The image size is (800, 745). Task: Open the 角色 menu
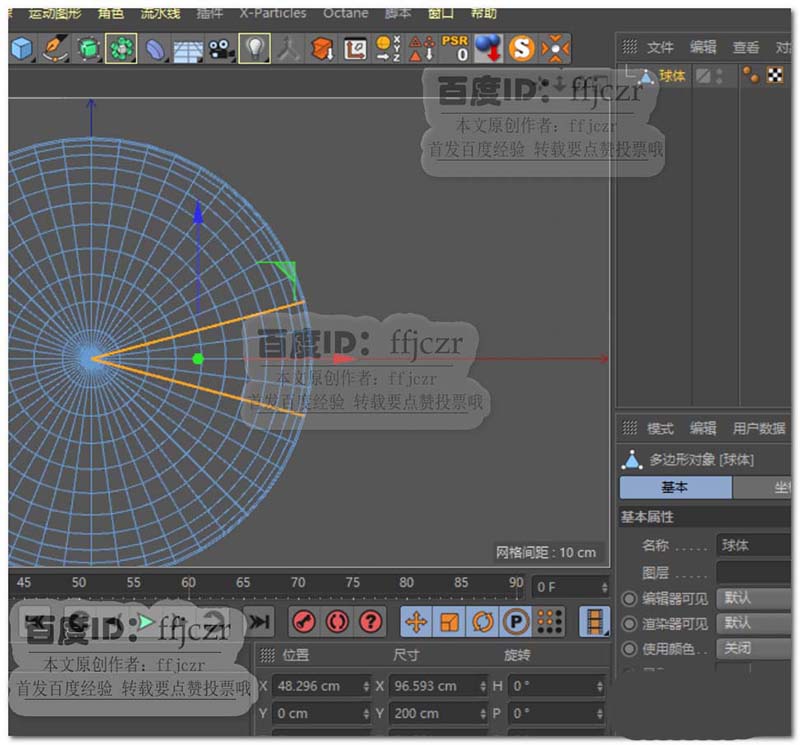click(111, 13)
